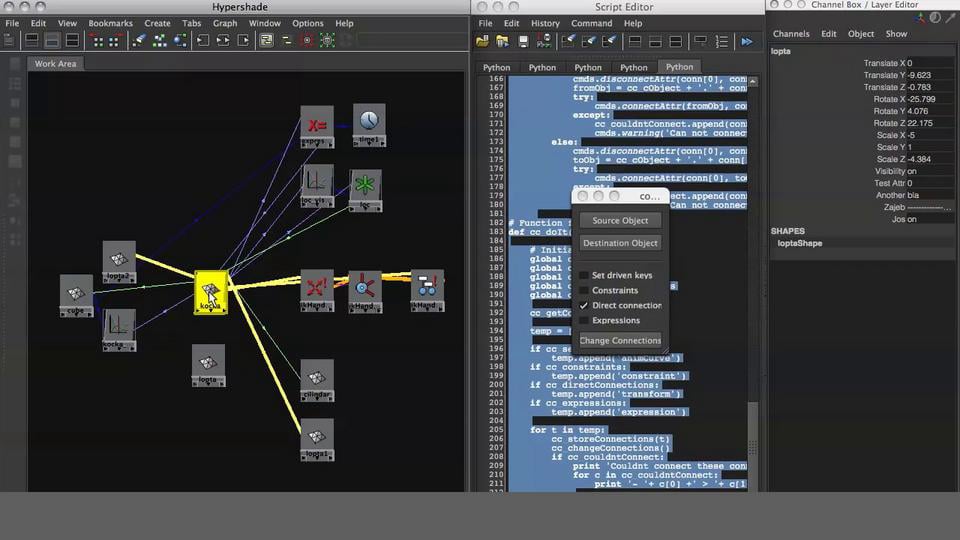Show input connections in Hypershade
This screenshot has height=540, width=960.
pyautogui.click(x=203, y=41)
